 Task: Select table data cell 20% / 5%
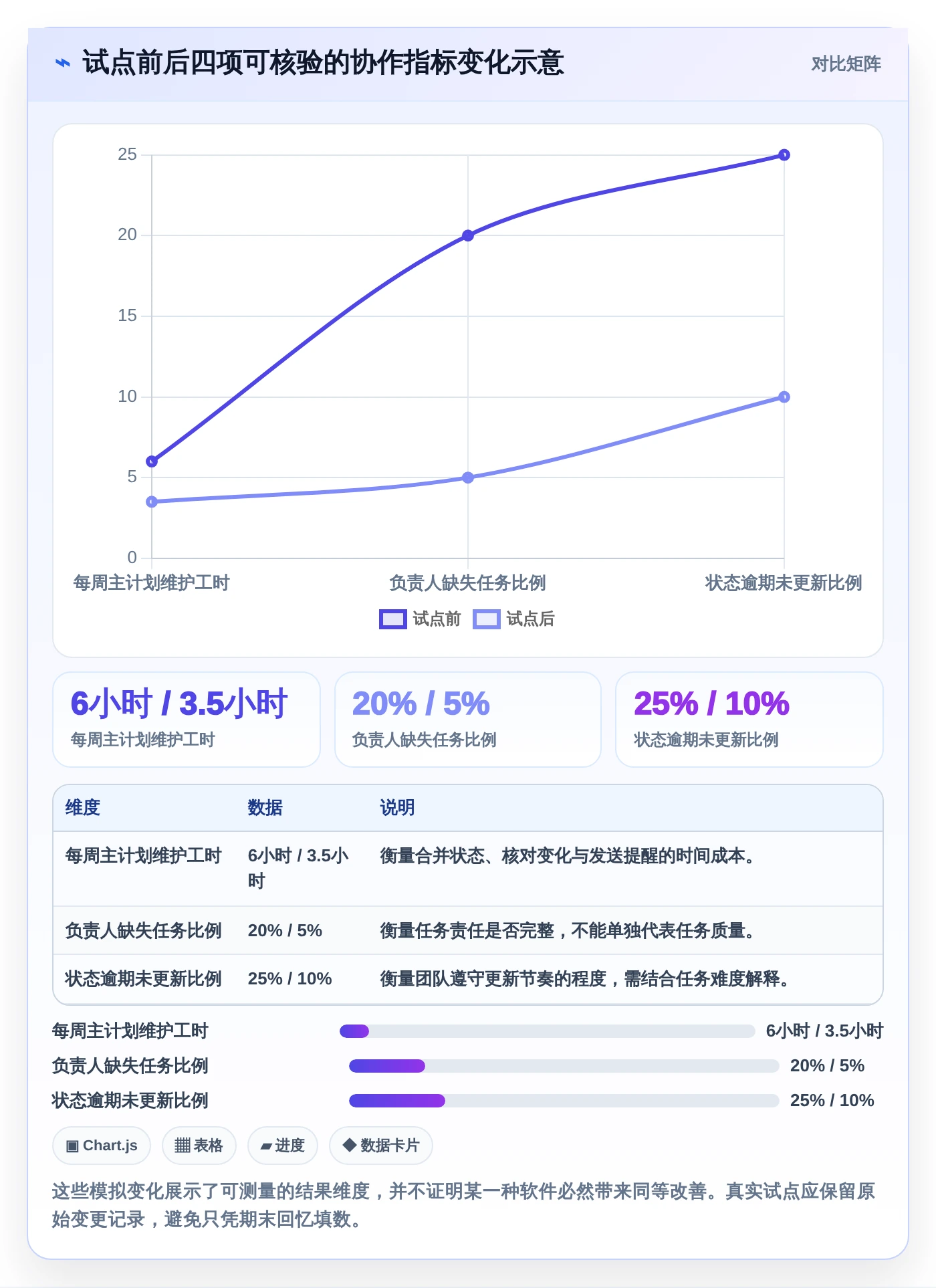pyautogui.click(x=285, y=931)
